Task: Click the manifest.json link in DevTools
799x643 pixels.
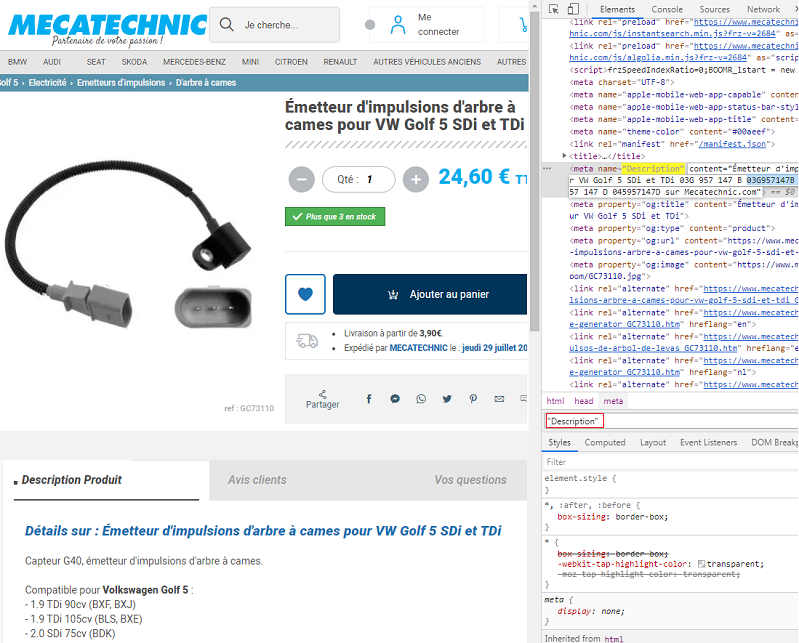Action: pyautogui.click(x=732, y=144)
